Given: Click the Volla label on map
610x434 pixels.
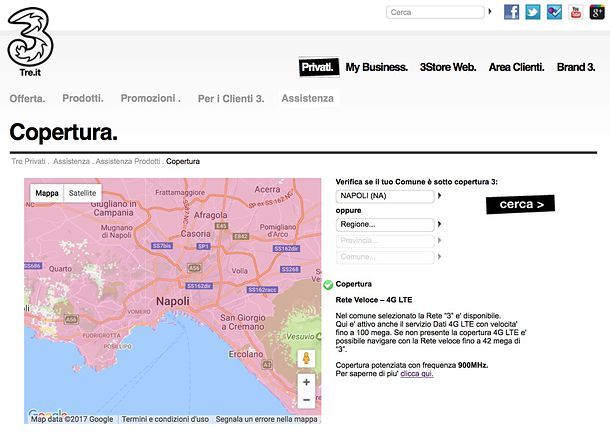Looking at the screenshot, I should point(240,271).
